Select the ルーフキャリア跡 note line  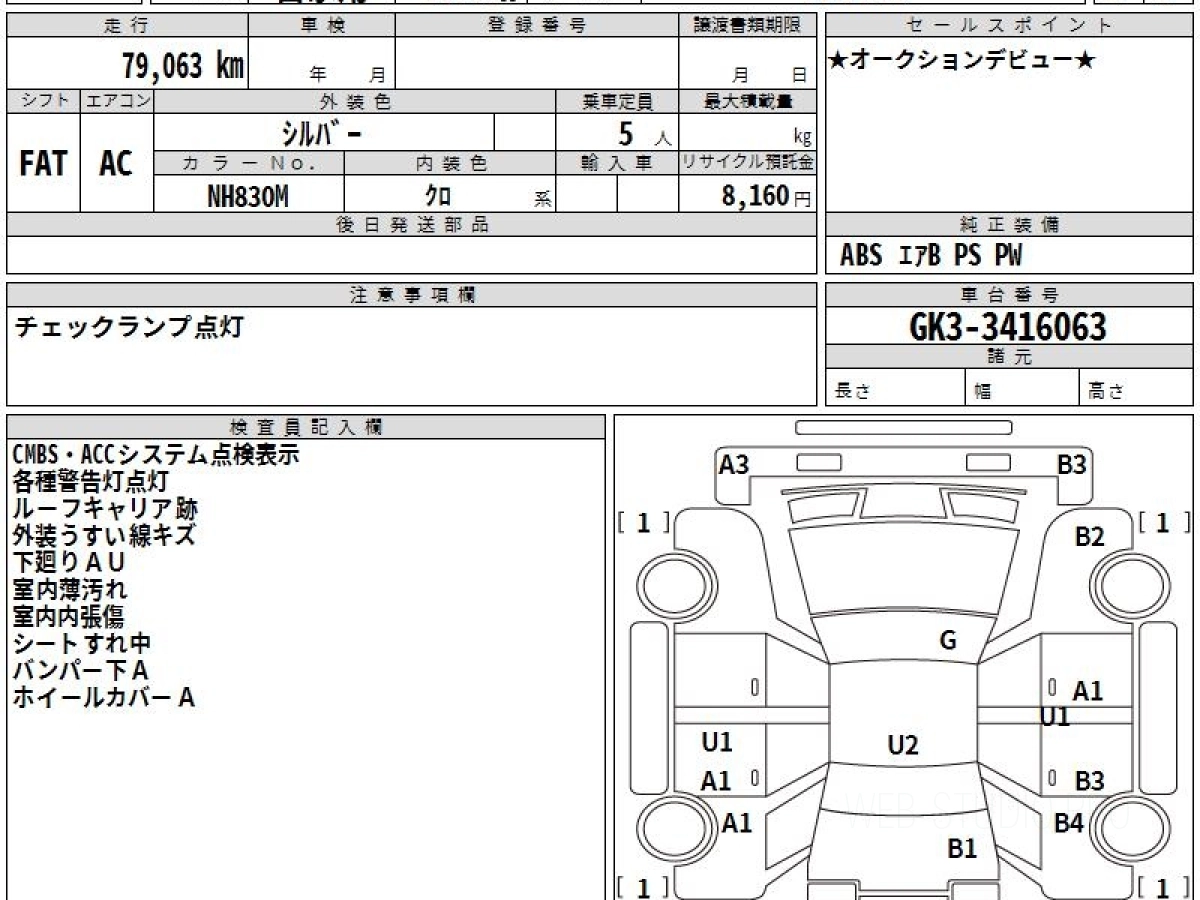[x=105, y=508]
